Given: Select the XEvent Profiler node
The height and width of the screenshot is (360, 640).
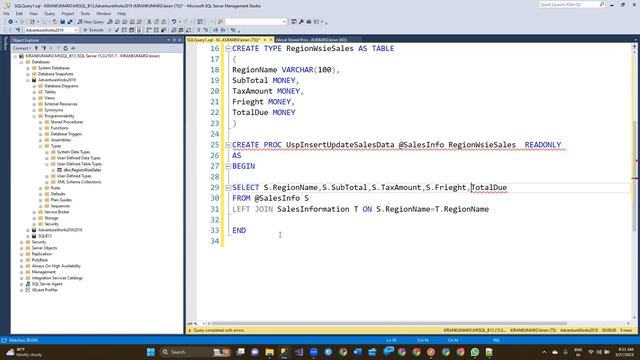Looking at the screenshot, I should tap(44, 290).
